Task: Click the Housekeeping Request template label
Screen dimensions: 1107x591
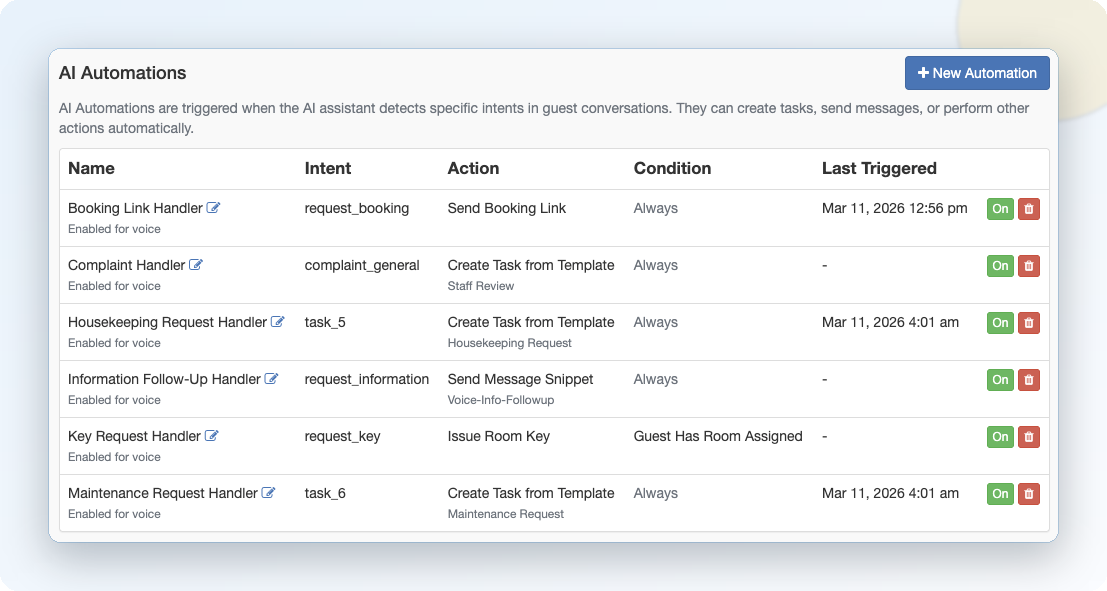Action: tap(510, 343)
